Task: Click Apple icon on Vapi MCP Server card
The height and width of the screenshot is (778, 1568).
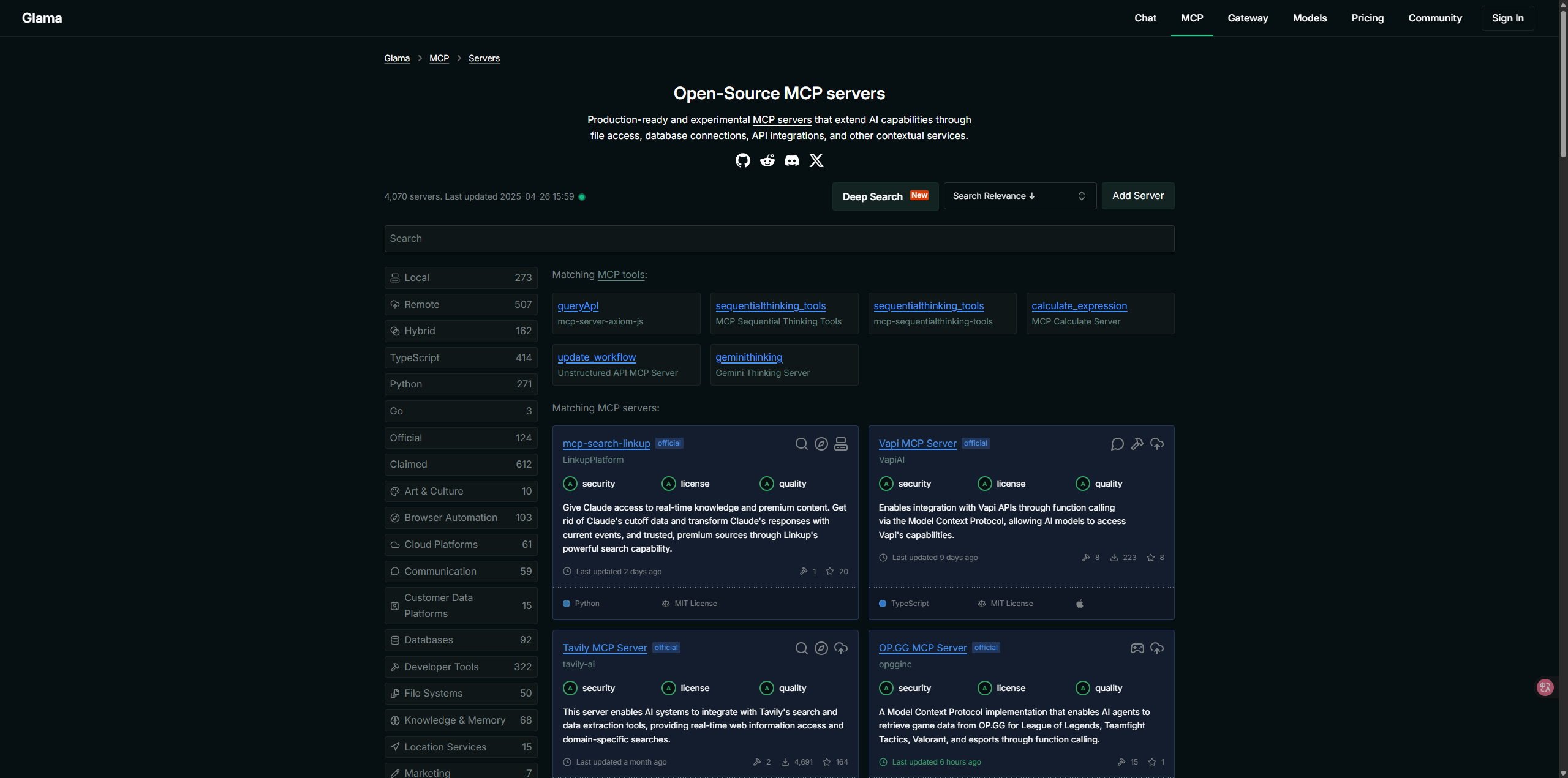Action: point(1079,604)
